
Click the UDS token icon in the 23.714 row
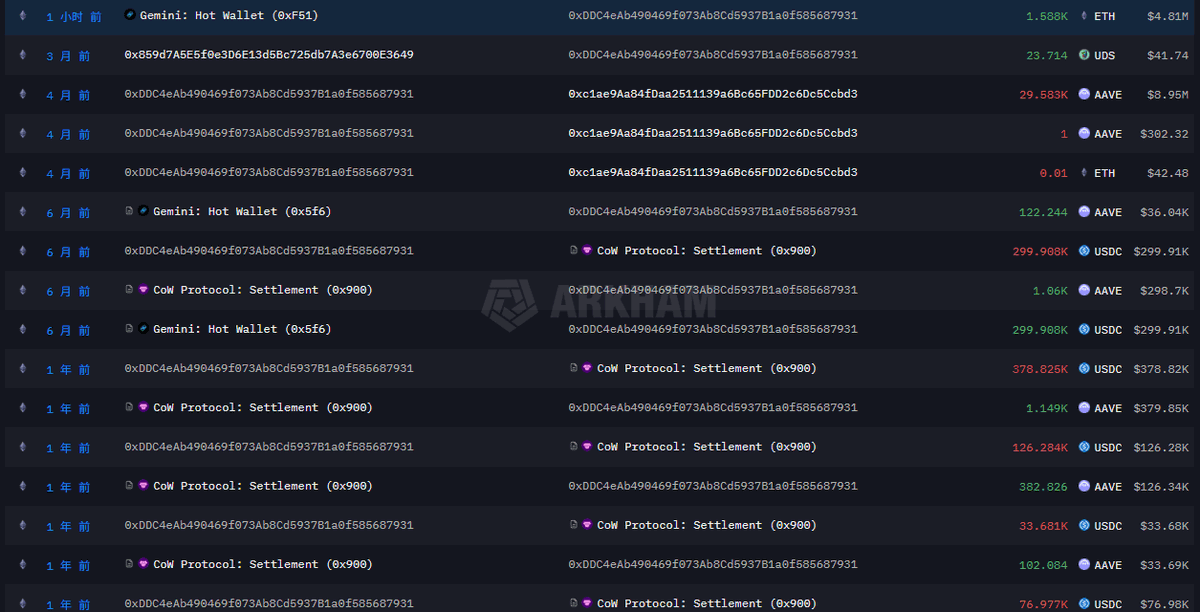click(1084, 55)
